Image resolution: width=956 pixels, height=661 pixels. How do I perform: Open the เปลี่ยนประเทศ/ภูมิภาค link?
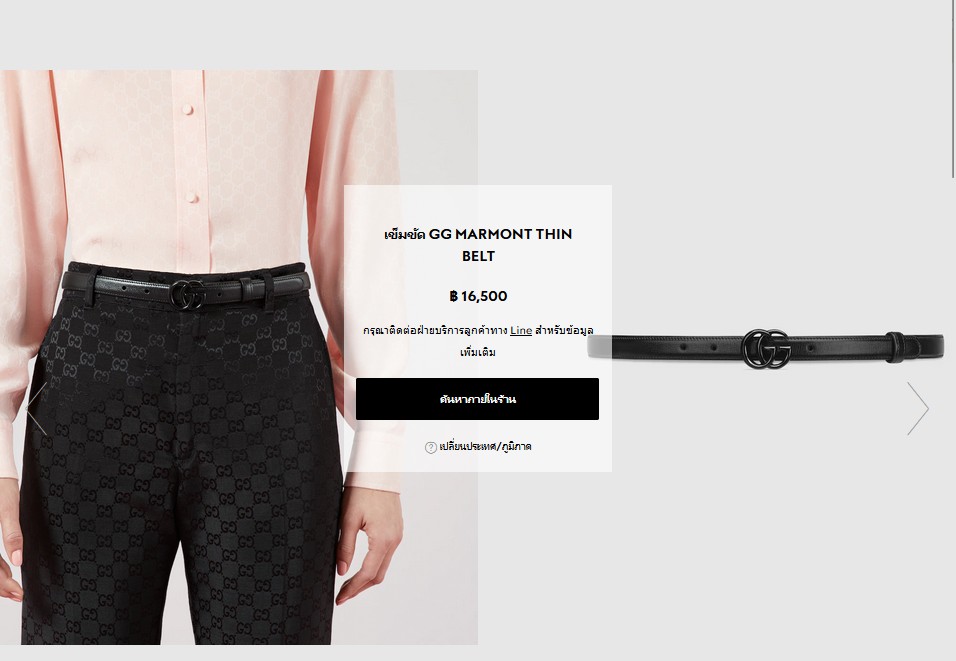click(485, 446)
